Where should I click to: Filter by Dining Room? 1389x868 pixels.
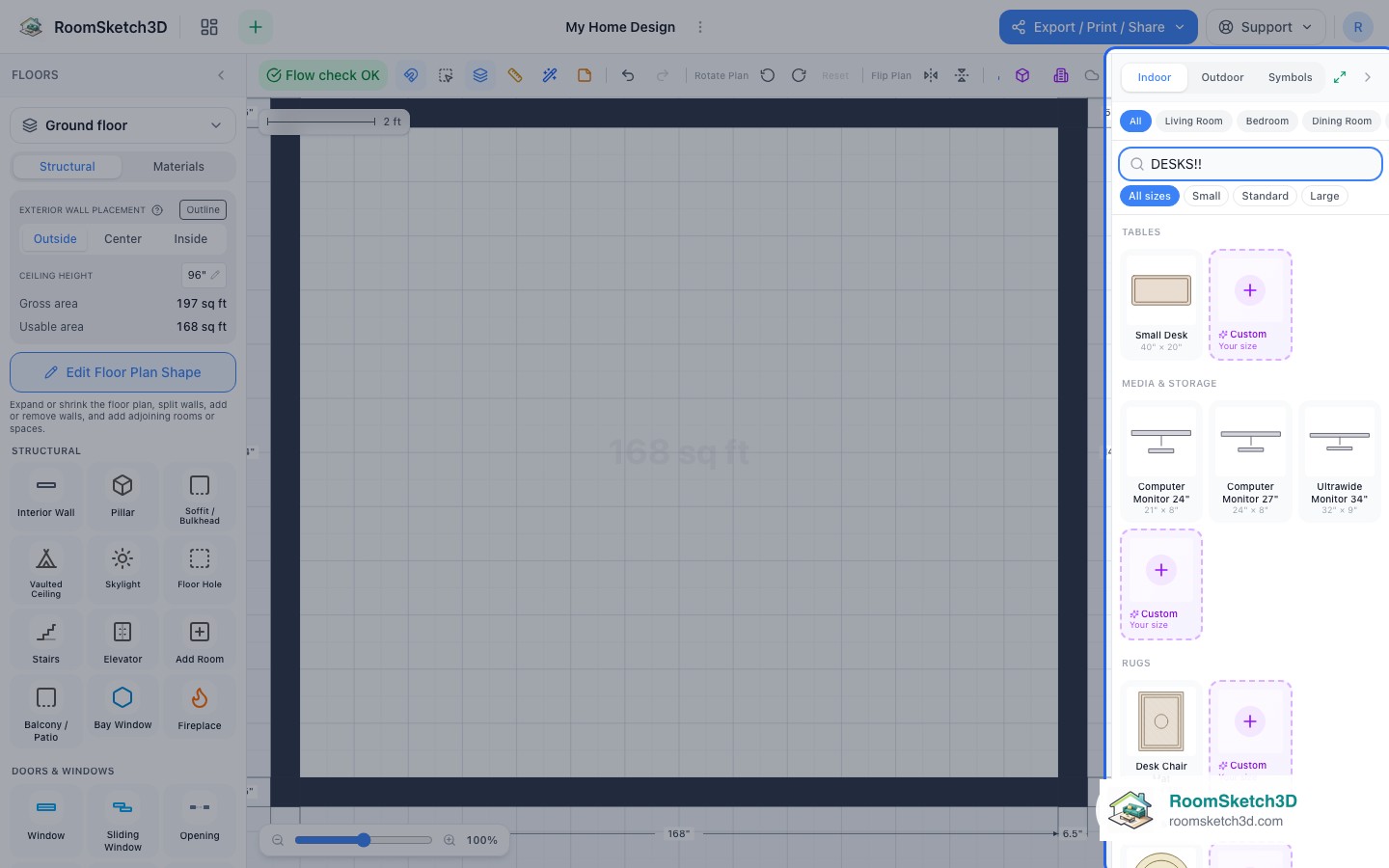(1342, 122)
